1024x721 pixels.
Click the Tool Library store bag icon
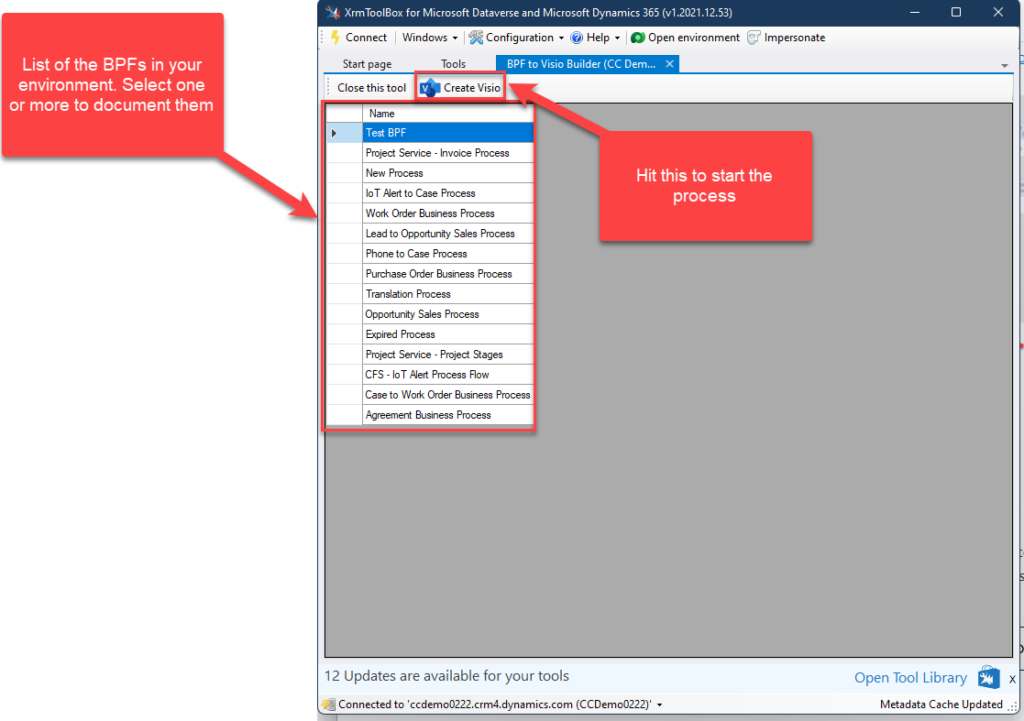(988, 677)
